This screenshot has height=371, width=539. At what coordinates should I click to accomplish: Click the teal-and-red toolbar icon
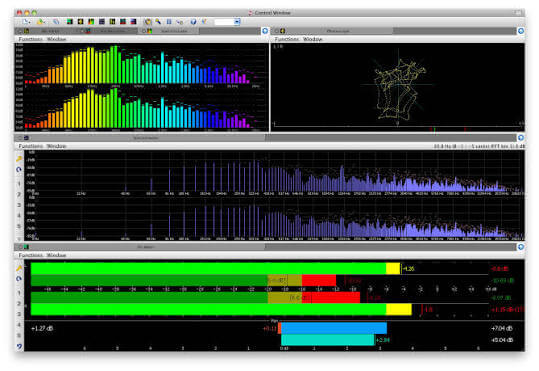(x=123, y=22)
